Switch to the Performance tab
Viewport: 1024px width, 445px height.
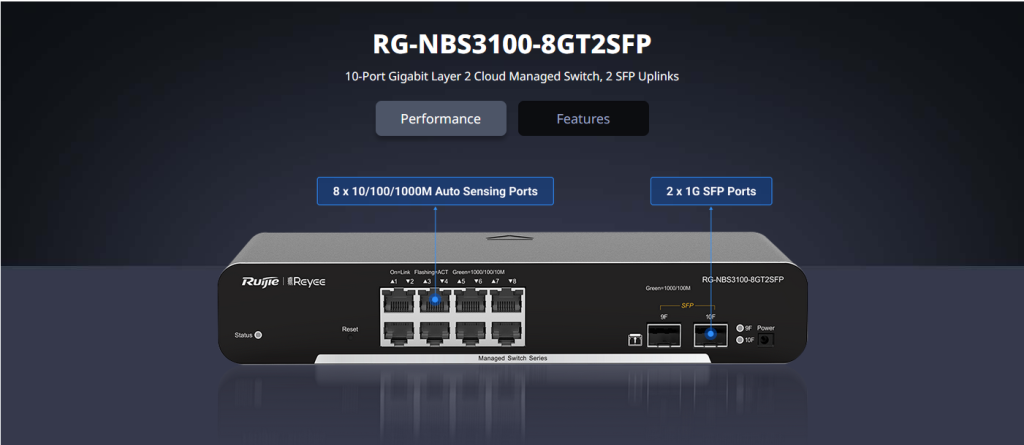point(441,118)
